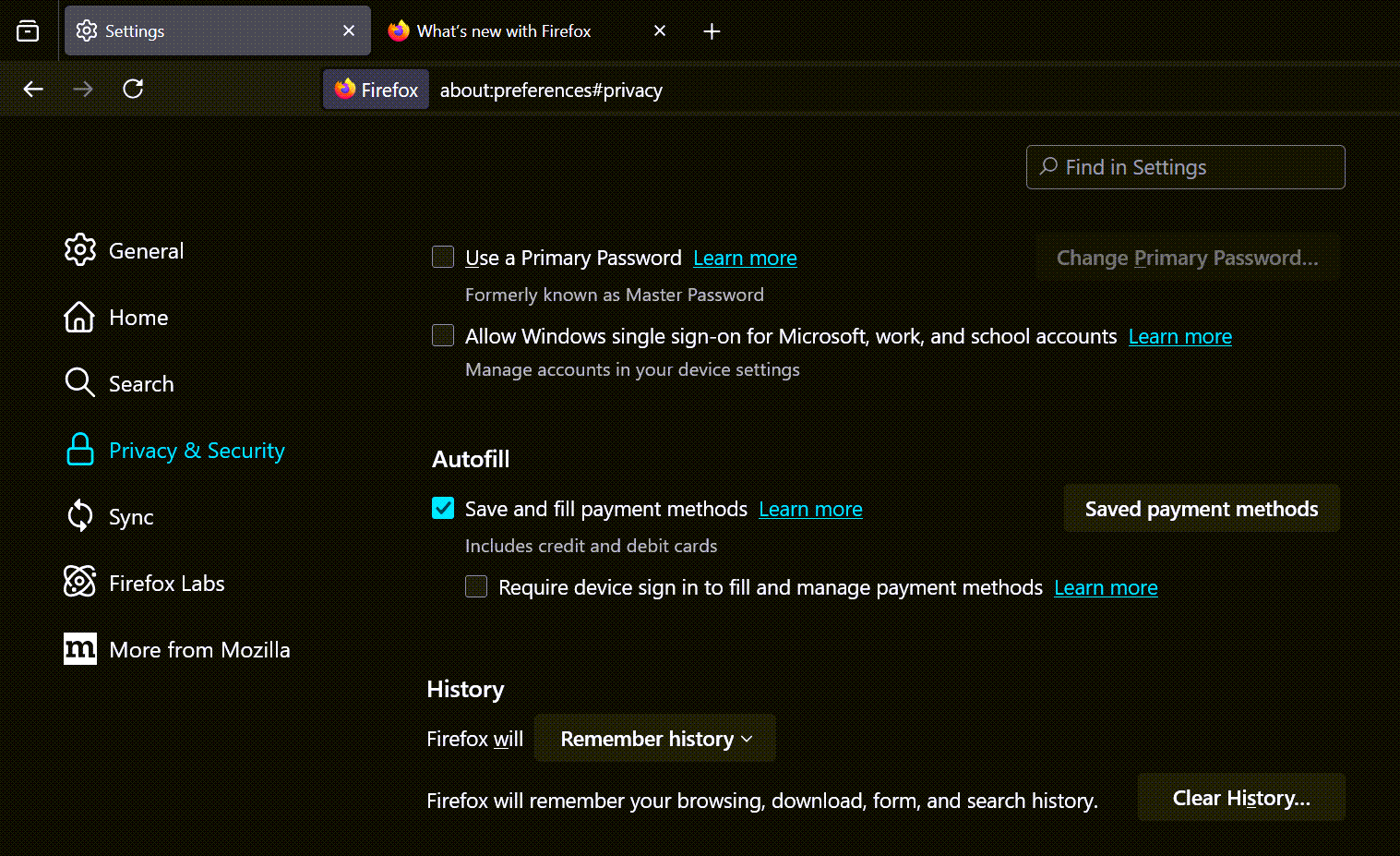
Task: Click the Search magnifier icon in sidebar
Action: (79, 382)
